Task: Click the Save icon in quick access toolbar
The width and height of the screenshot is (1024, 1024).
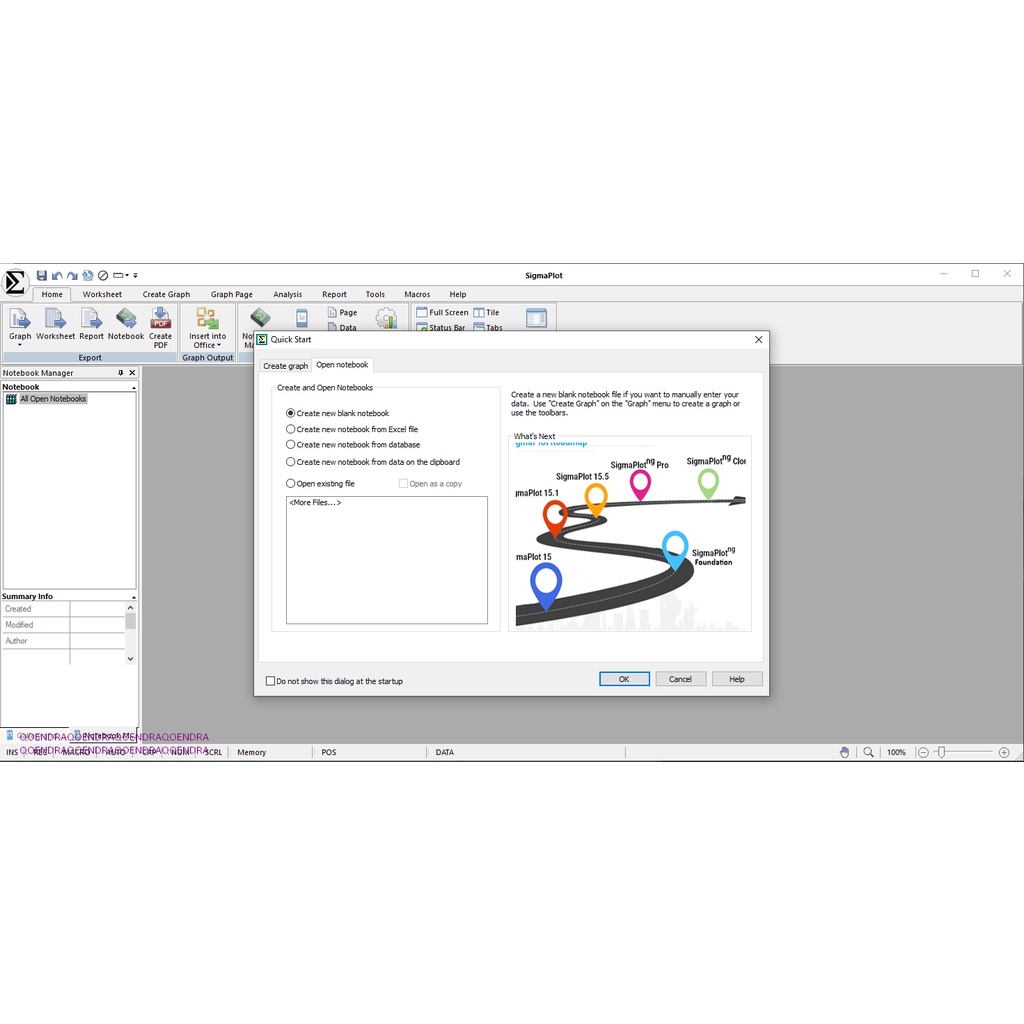Action: coord(42,275)
